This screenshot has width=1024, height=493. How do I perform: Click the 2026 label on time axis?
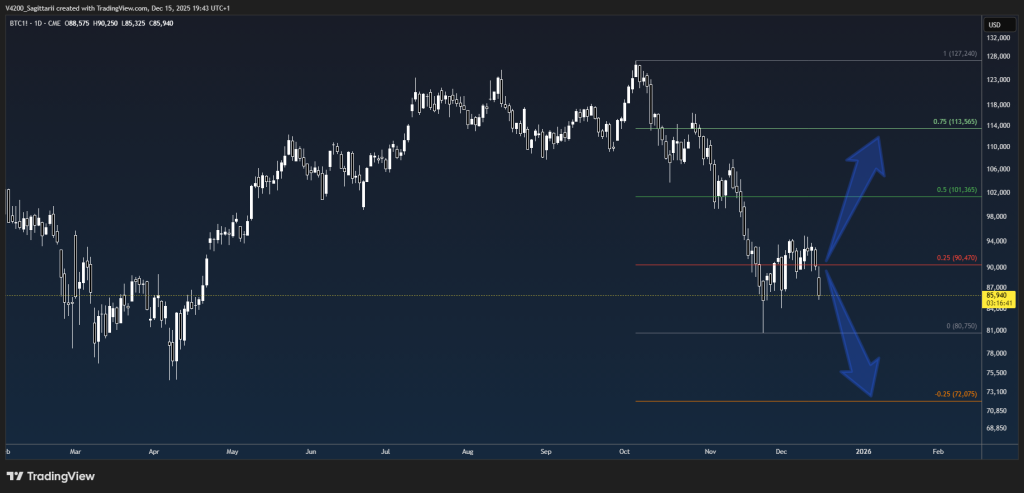(x=863, y=452)
